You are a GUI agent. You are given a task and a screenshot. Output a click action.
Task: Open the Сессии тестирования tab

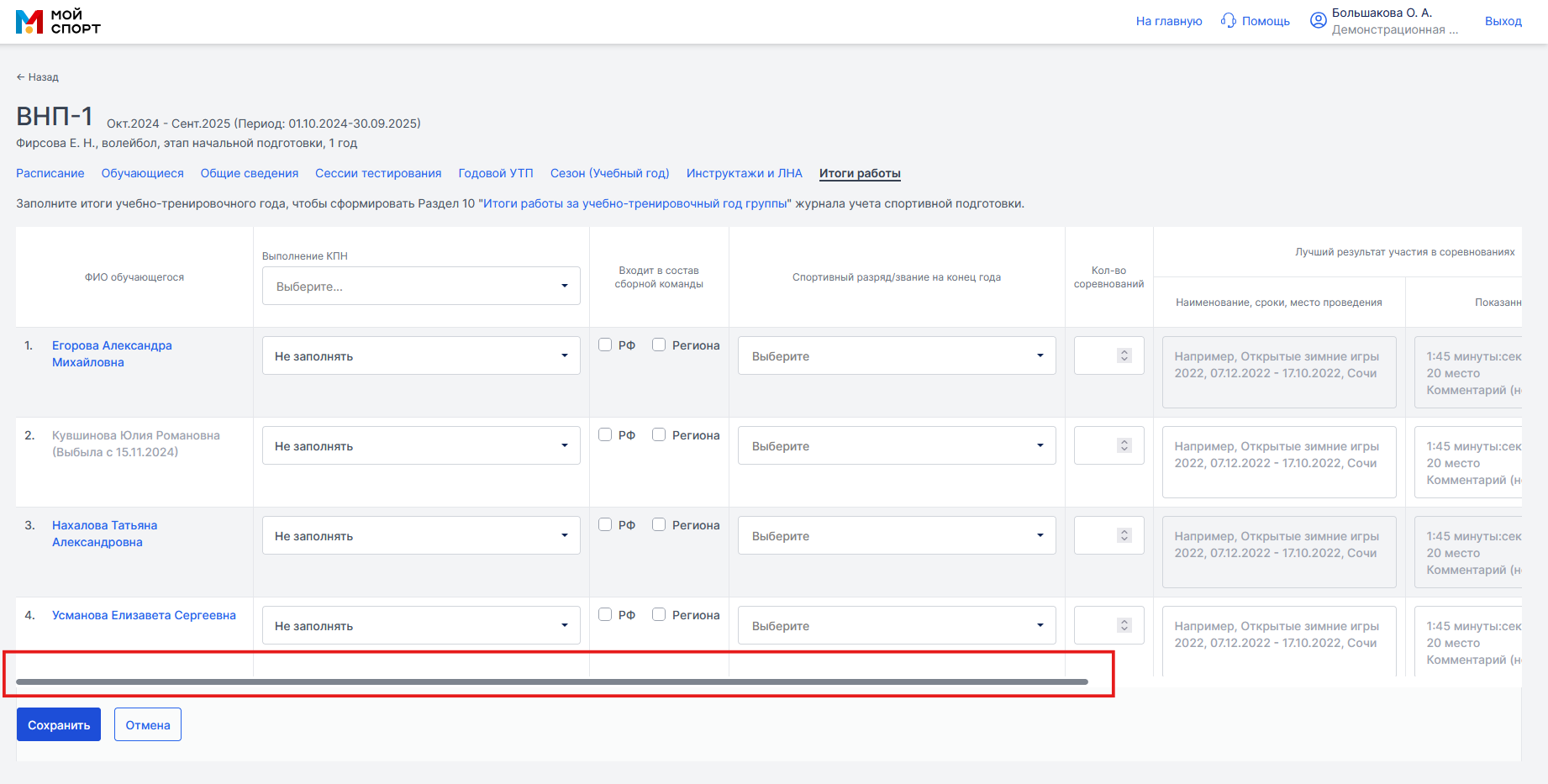point(378,173)
